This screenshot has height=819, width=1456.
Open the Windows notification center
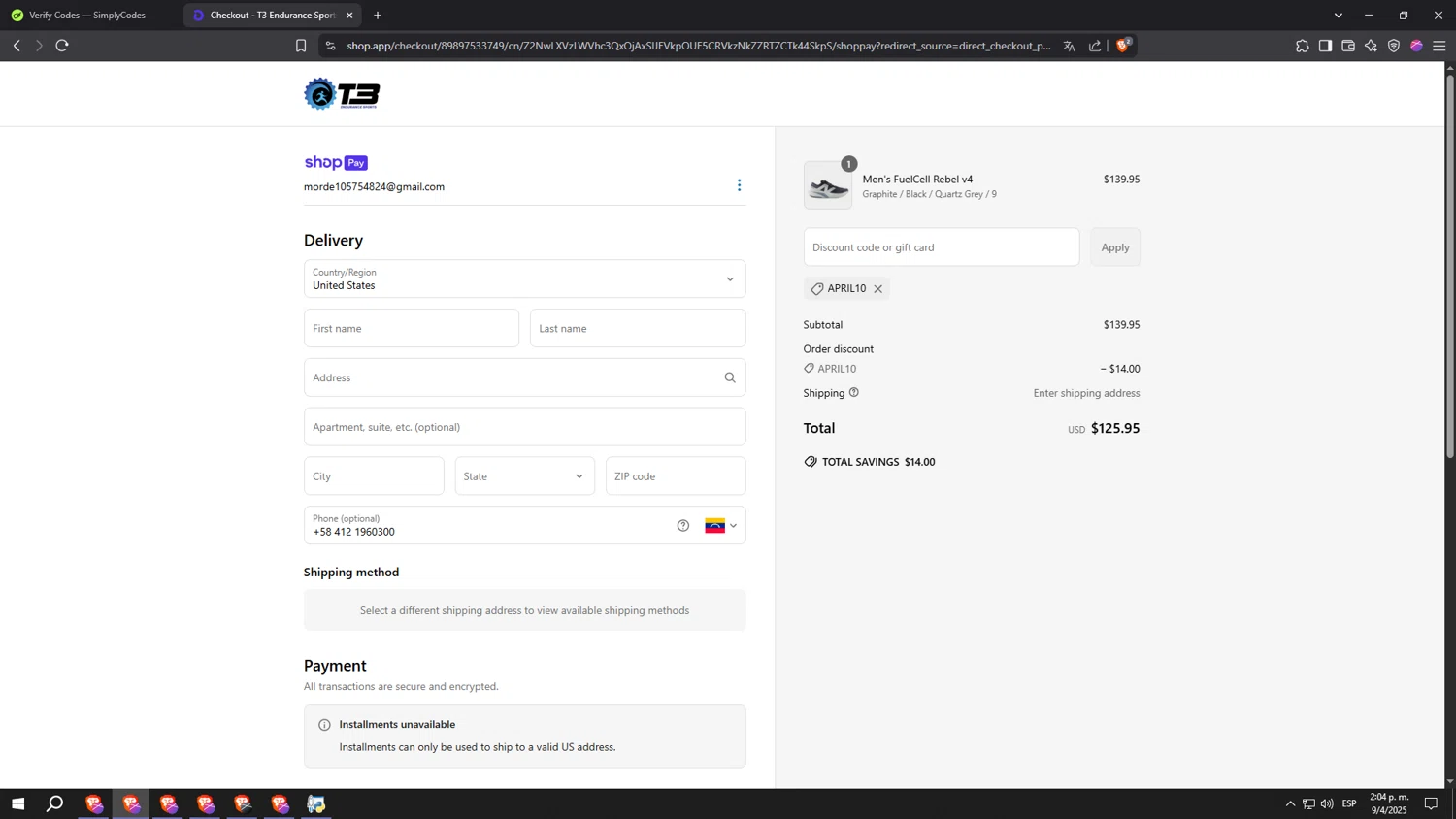coord(1431,803)
